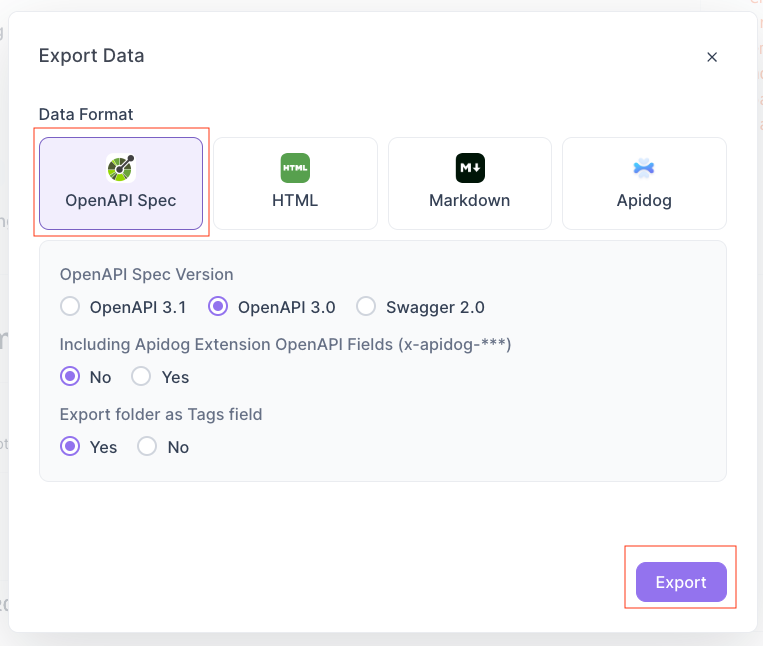This screenshot has width=763, height=646.
Task: Click the purple Export button
Action: point(681,582)
